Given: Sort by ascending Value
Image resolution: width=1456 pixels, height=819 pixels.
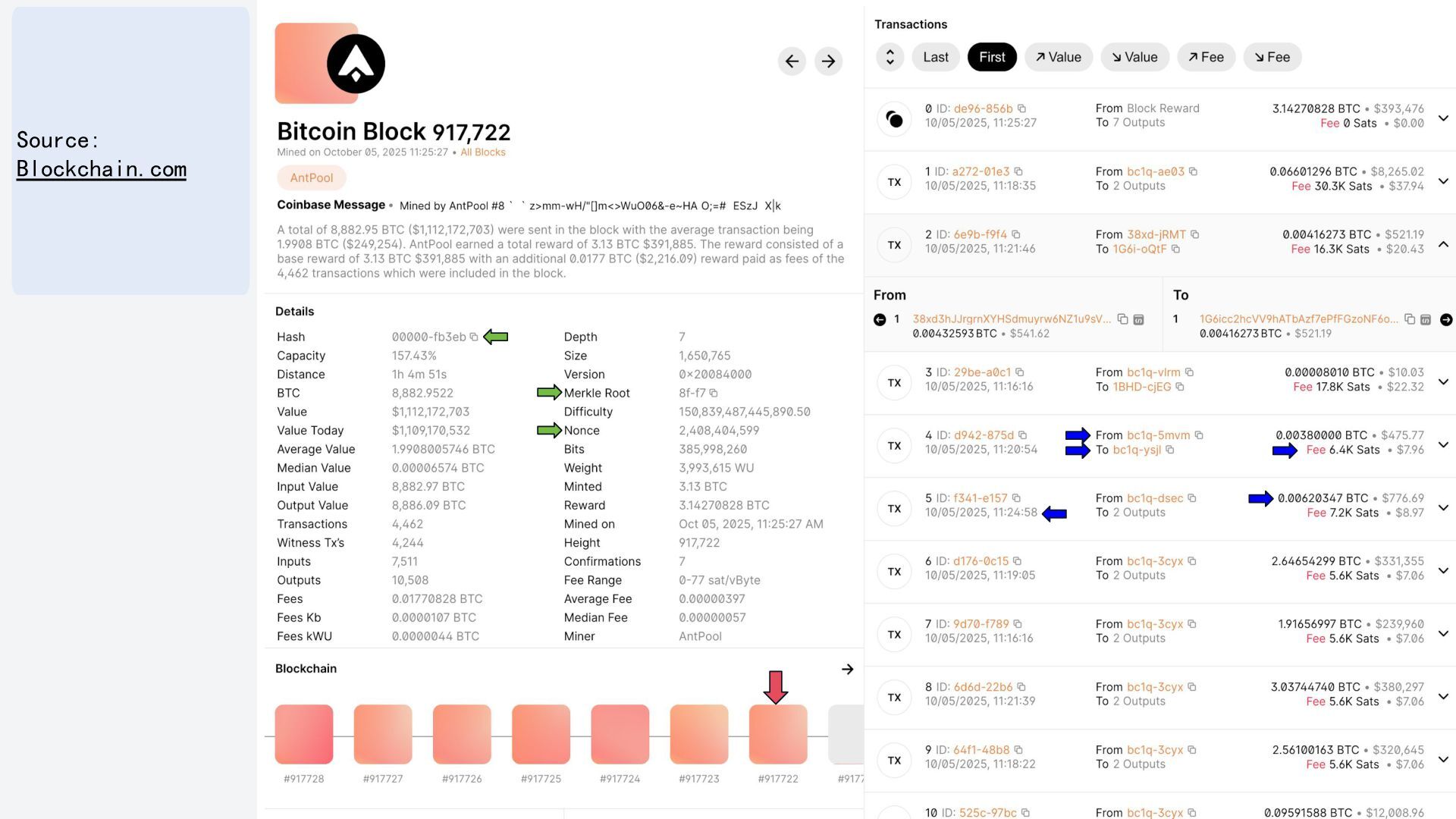Looking at the screenshot, I should pyautogui.click(x=1058, y=57).
